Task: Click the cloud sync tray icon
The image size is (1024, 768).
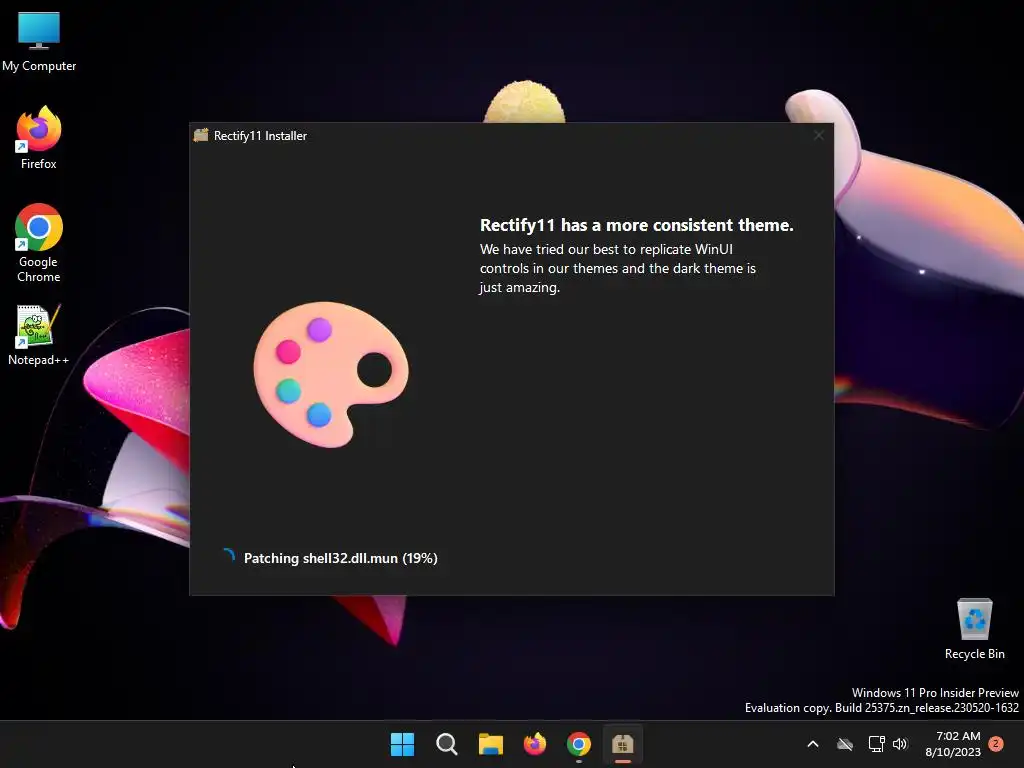Action: [845, 744]
